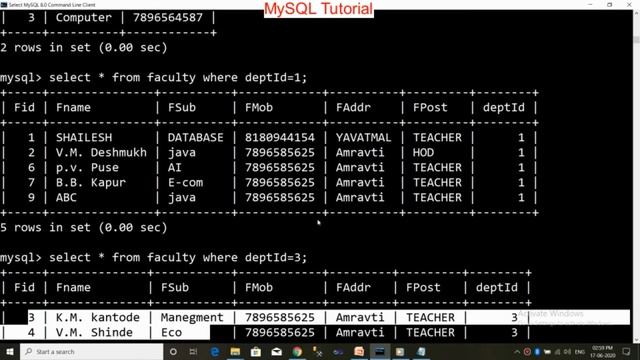Viewport: 640px width, 360px height.
Task: Click the Start a search taskbar box
Action: click(x=92, y=351)
